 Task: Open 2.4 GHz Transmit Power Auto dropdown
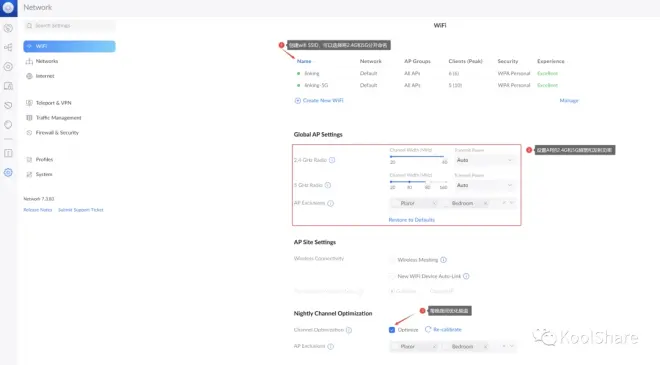coord(484,160)
